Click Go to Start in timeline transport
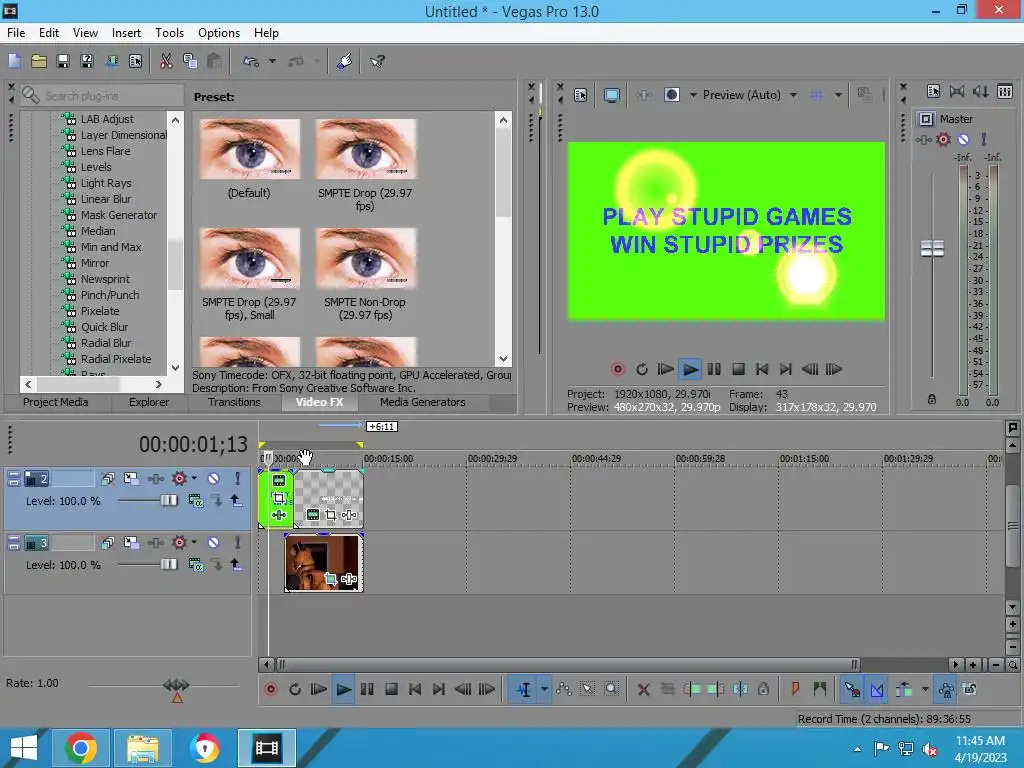This screenshot has height=768, width=1024. [415, 689]
